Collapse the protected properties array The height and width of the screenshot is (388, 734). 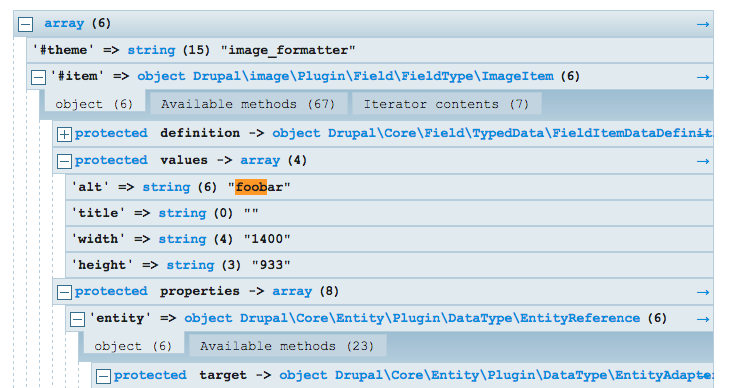64,292
